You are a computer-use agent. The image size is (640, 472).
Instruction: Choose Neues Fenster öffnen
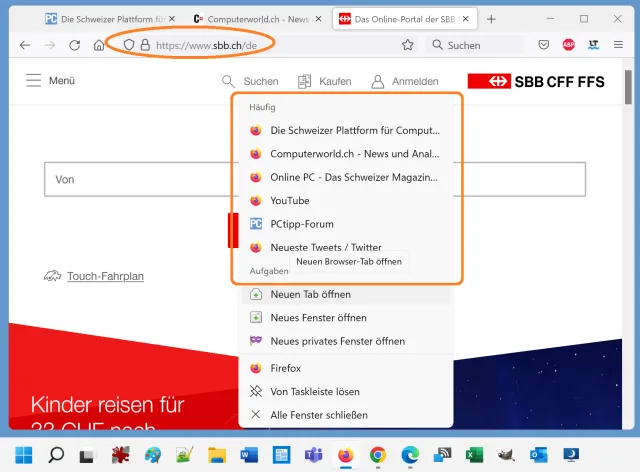[345, 318]
